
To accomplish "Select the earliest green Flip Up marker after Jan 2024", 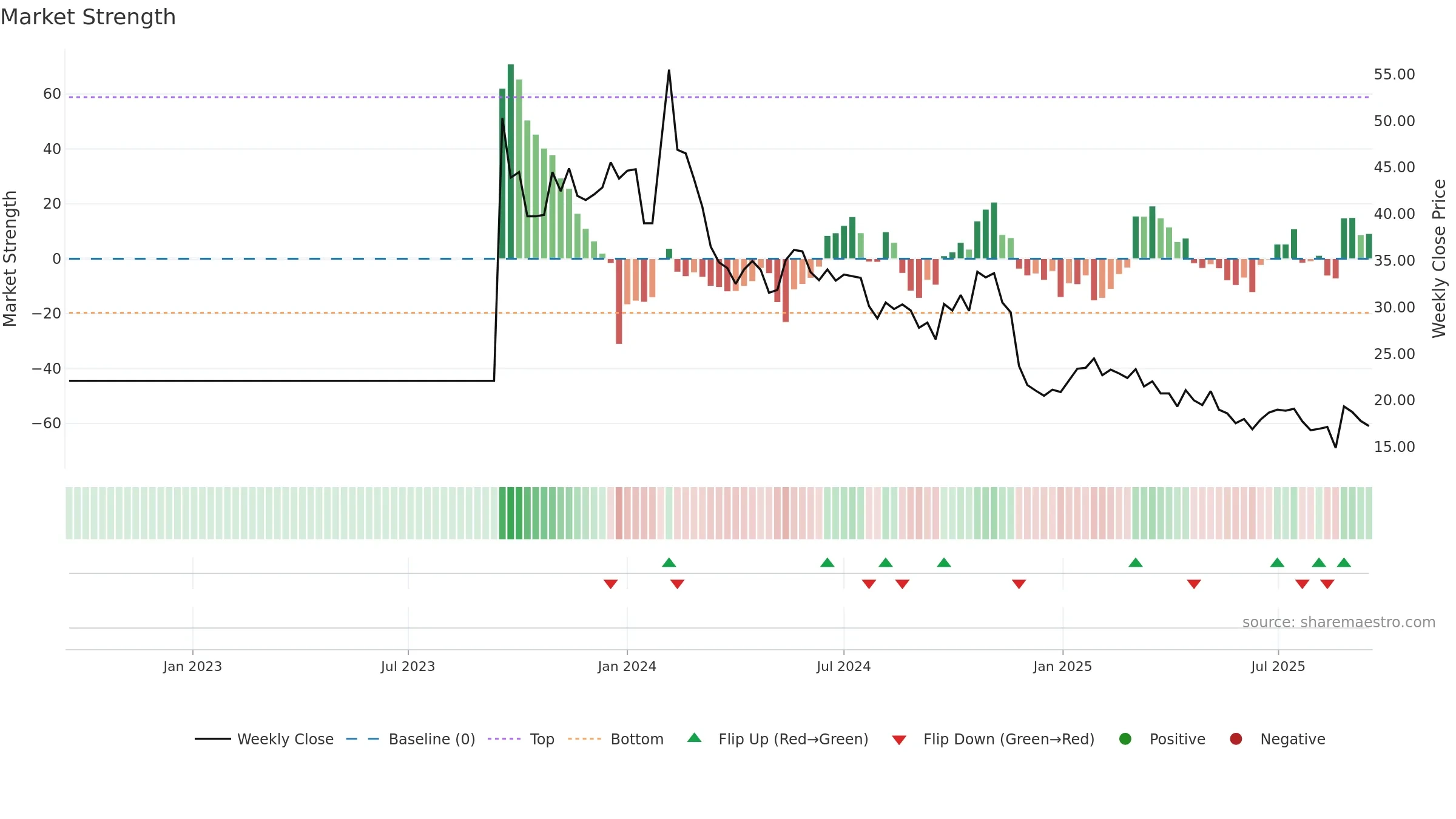I will point(669,562).
